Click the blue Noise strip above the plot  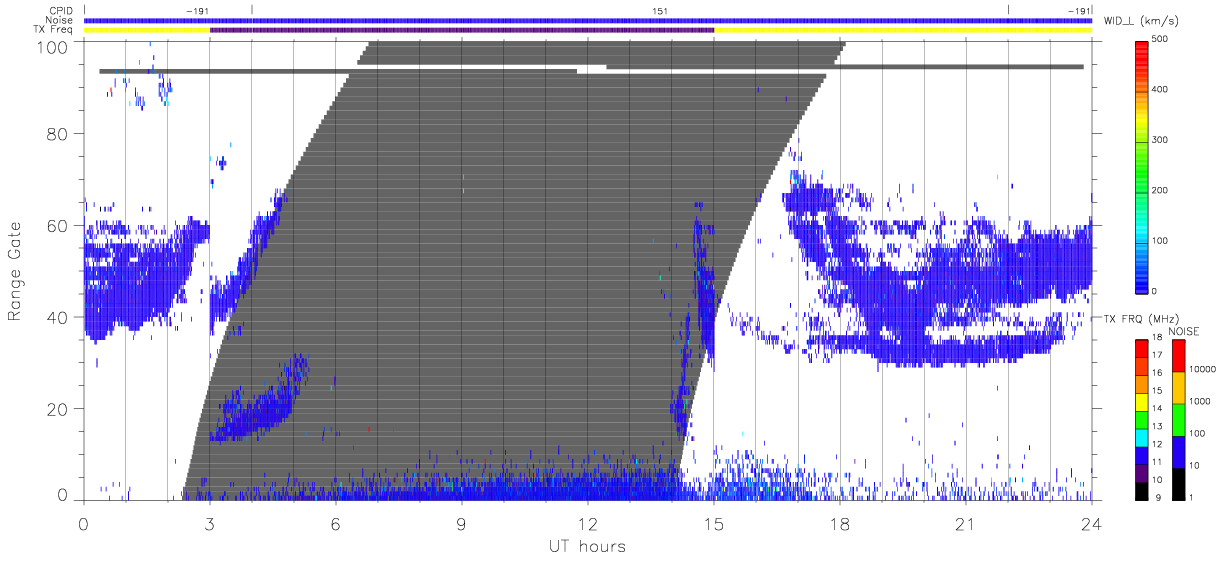[588, 20]
